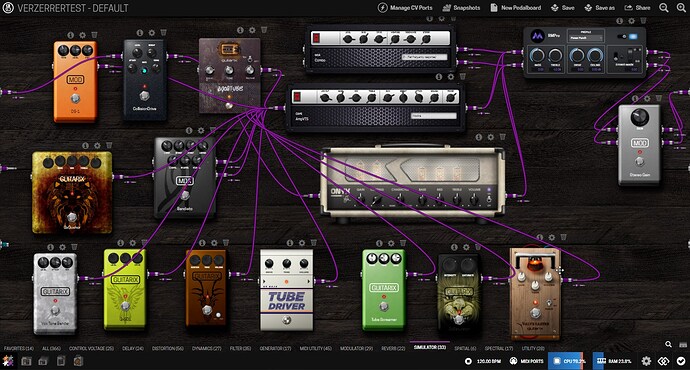This screenshot has height=370, width=690.
Task: Open the AmpVTS model dropdown
Action: click(433, 116)
